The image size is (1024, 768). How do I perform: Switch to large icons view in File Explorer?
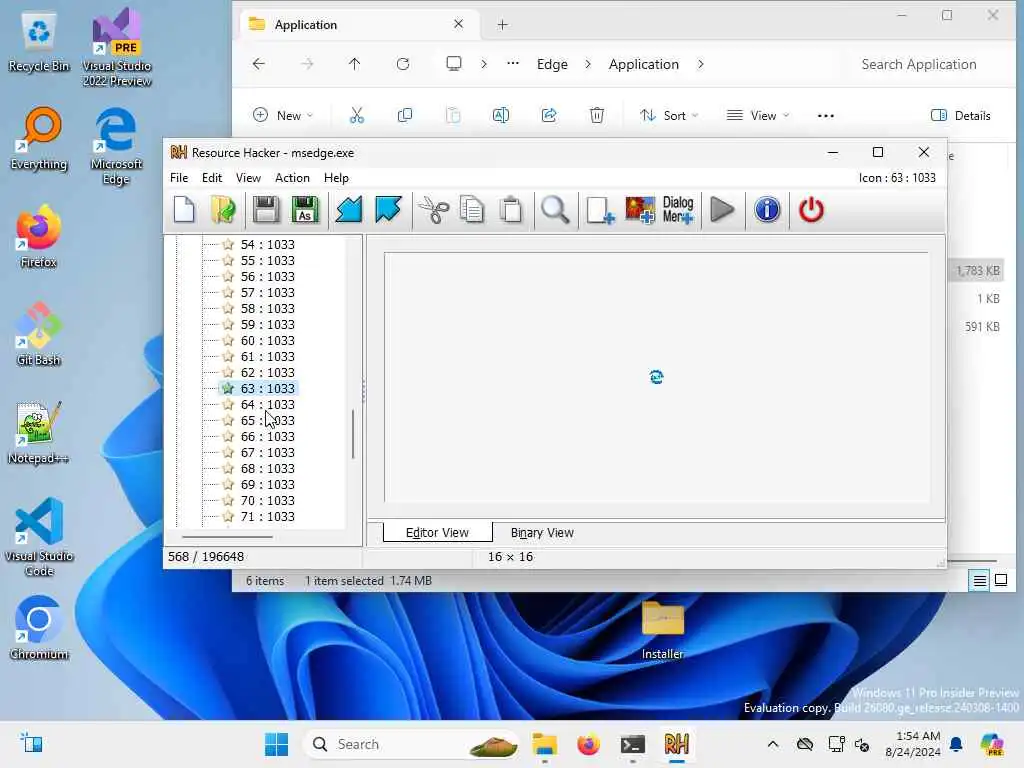coord(1000,580)
